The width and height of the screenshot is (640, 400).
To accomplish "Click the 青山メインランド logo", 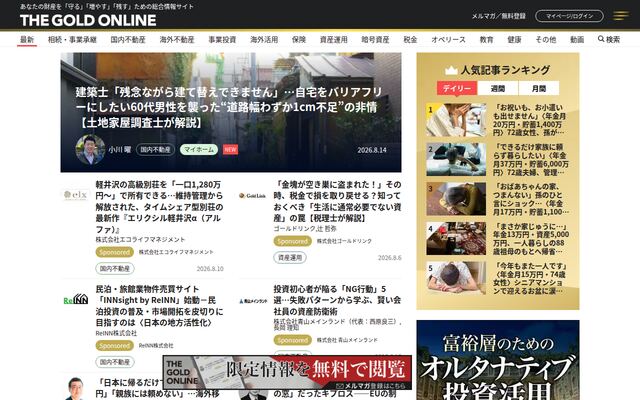I will pyautogui.click(x=253, y=301).
